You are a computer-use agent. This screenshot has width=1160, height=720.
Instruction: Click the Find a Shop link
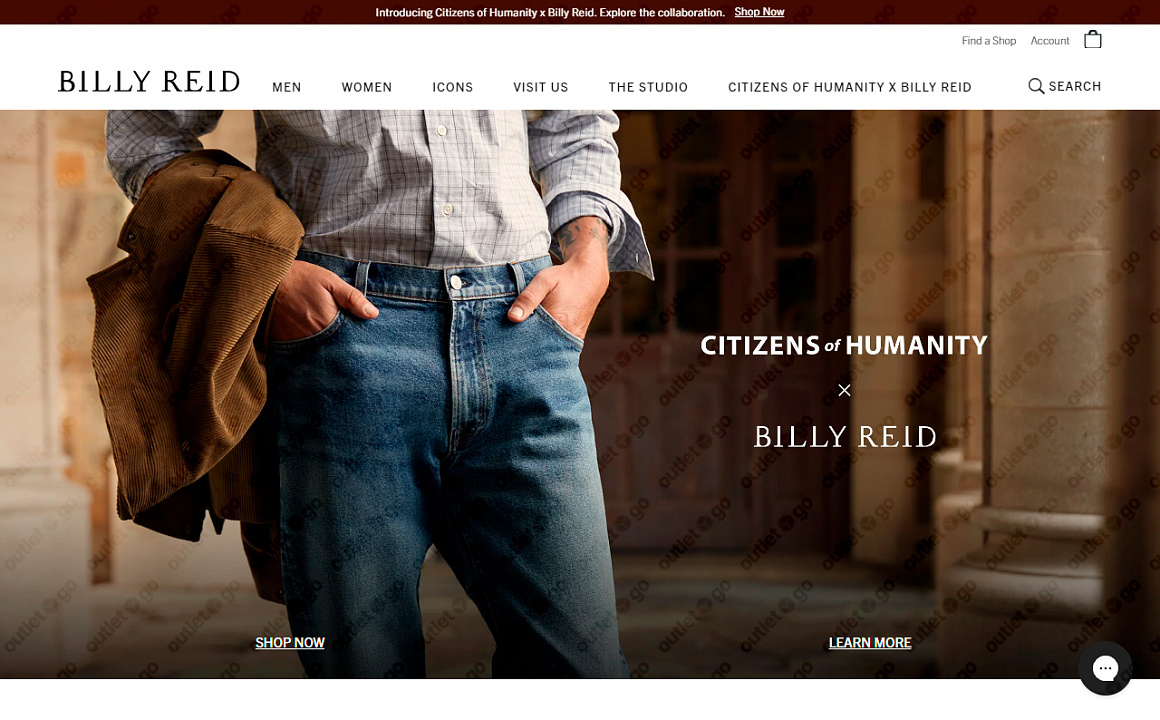(988, 41)
